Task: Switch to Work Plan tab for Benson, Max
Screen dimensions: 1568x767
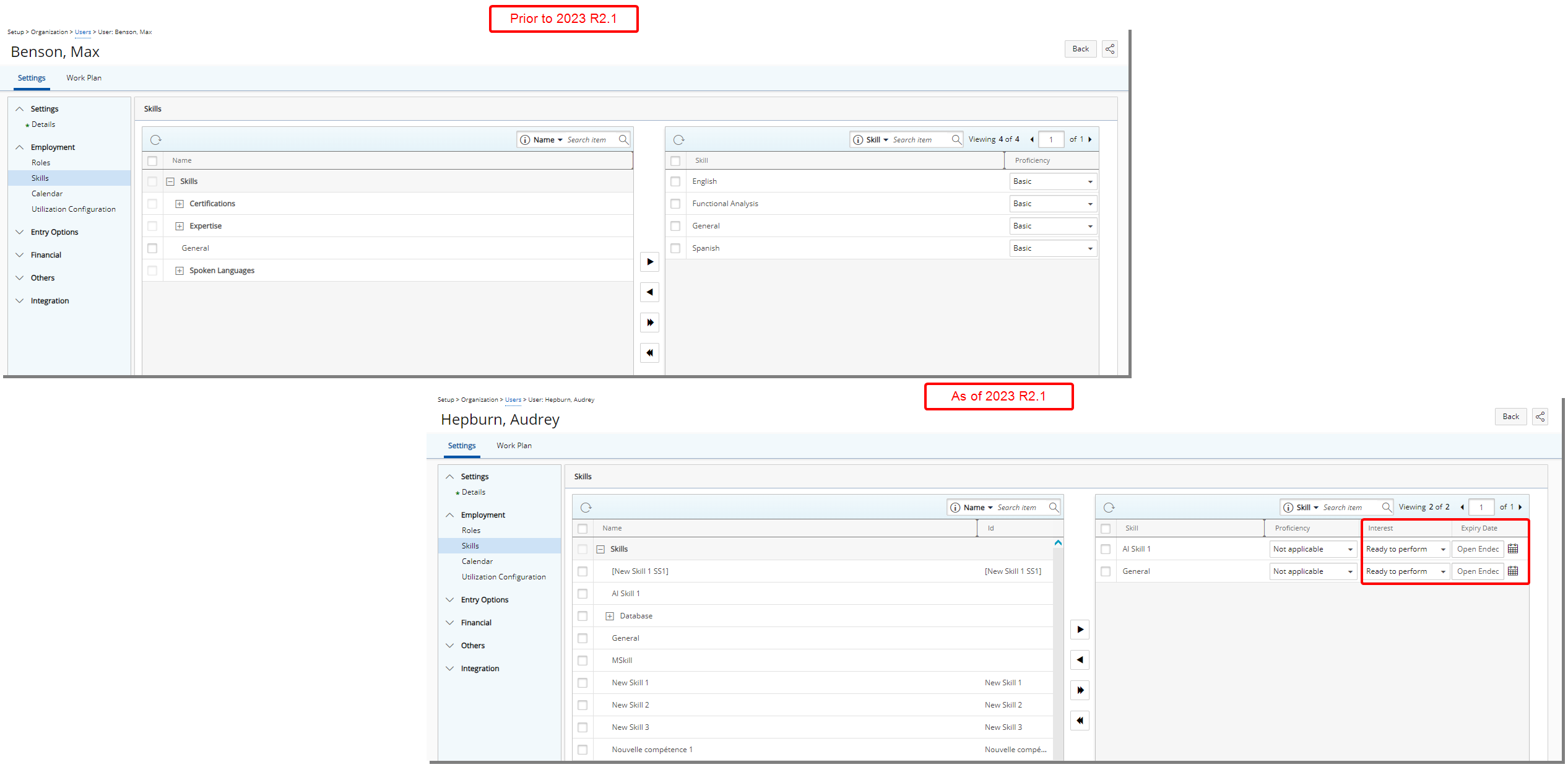Action: [84, 78]
